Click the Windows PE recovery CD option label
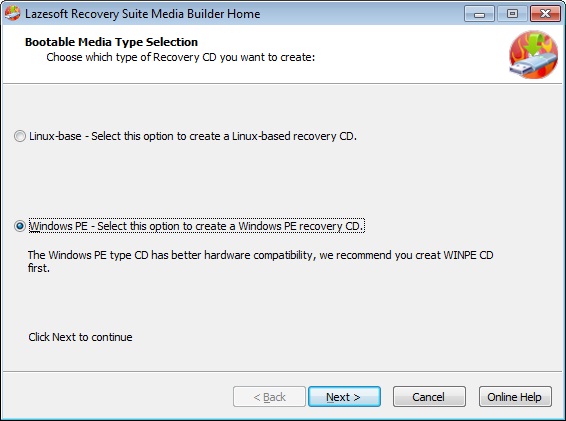Screen dimensions: 566x421 pos(196,226)
